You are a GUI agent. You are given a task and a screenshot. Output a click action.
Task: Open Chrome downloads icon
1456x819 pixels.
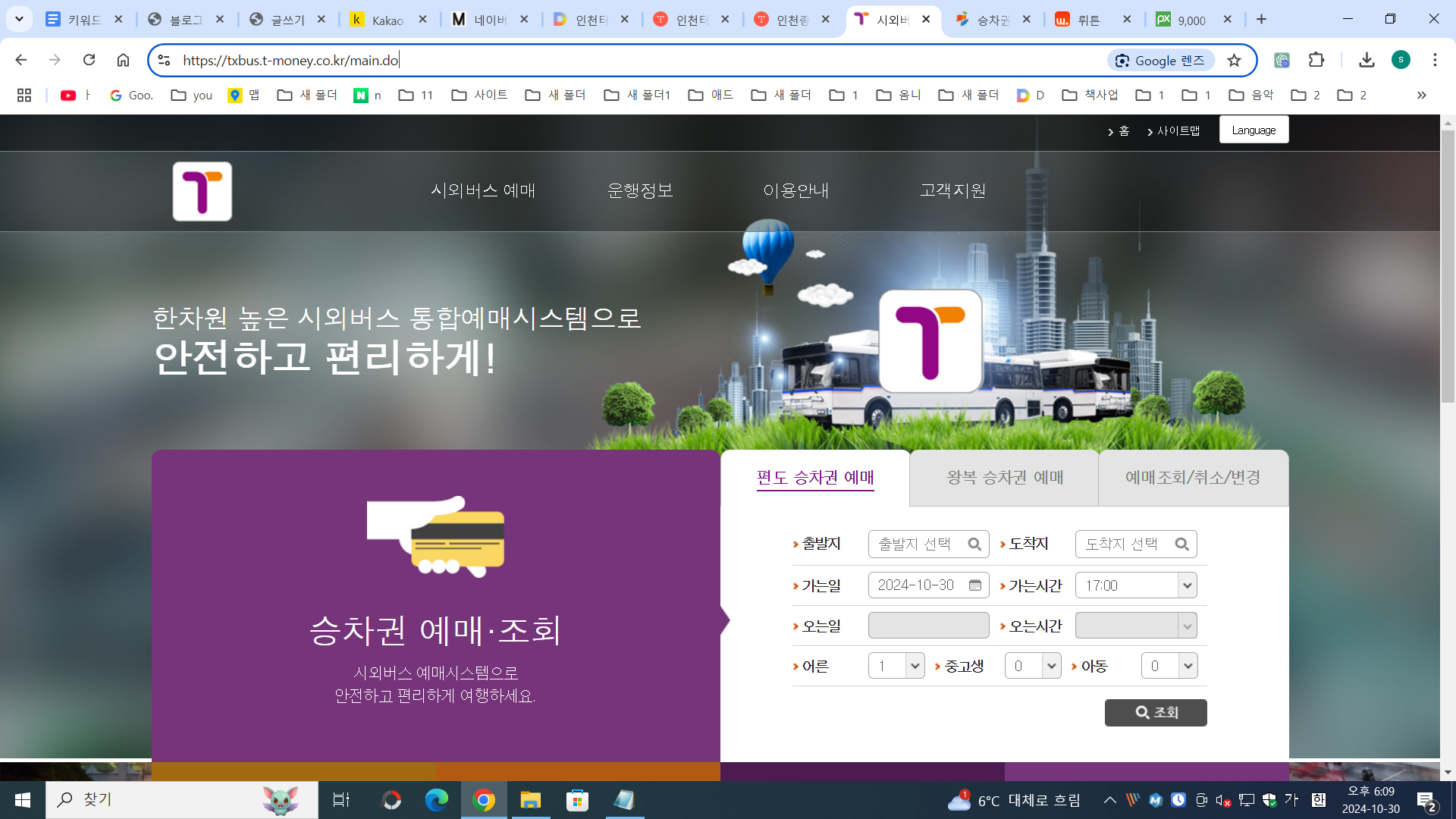tap(1367, 61)
